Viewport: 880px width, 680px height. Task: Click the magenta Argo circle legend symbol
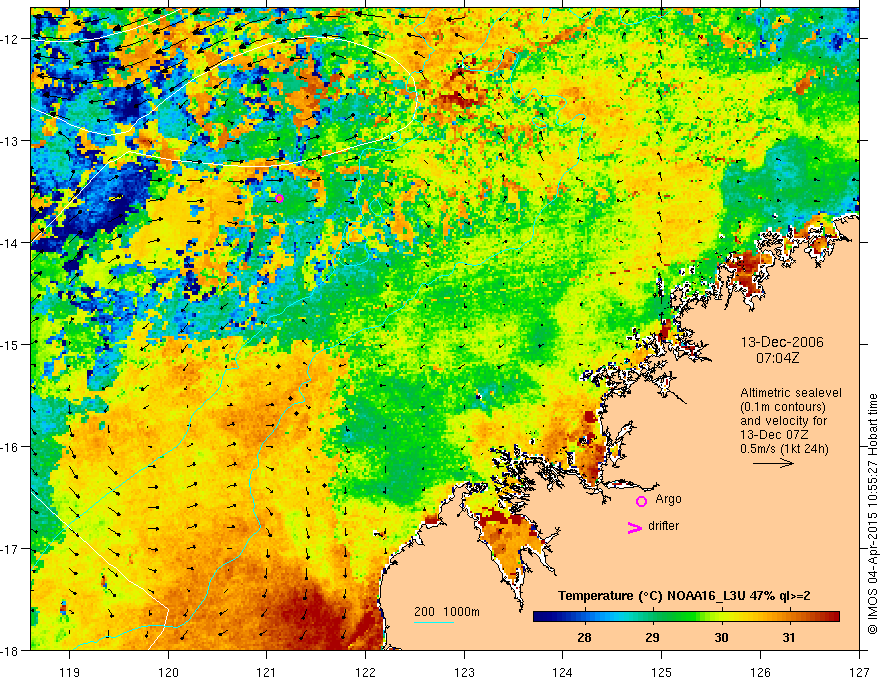(641, 501)
